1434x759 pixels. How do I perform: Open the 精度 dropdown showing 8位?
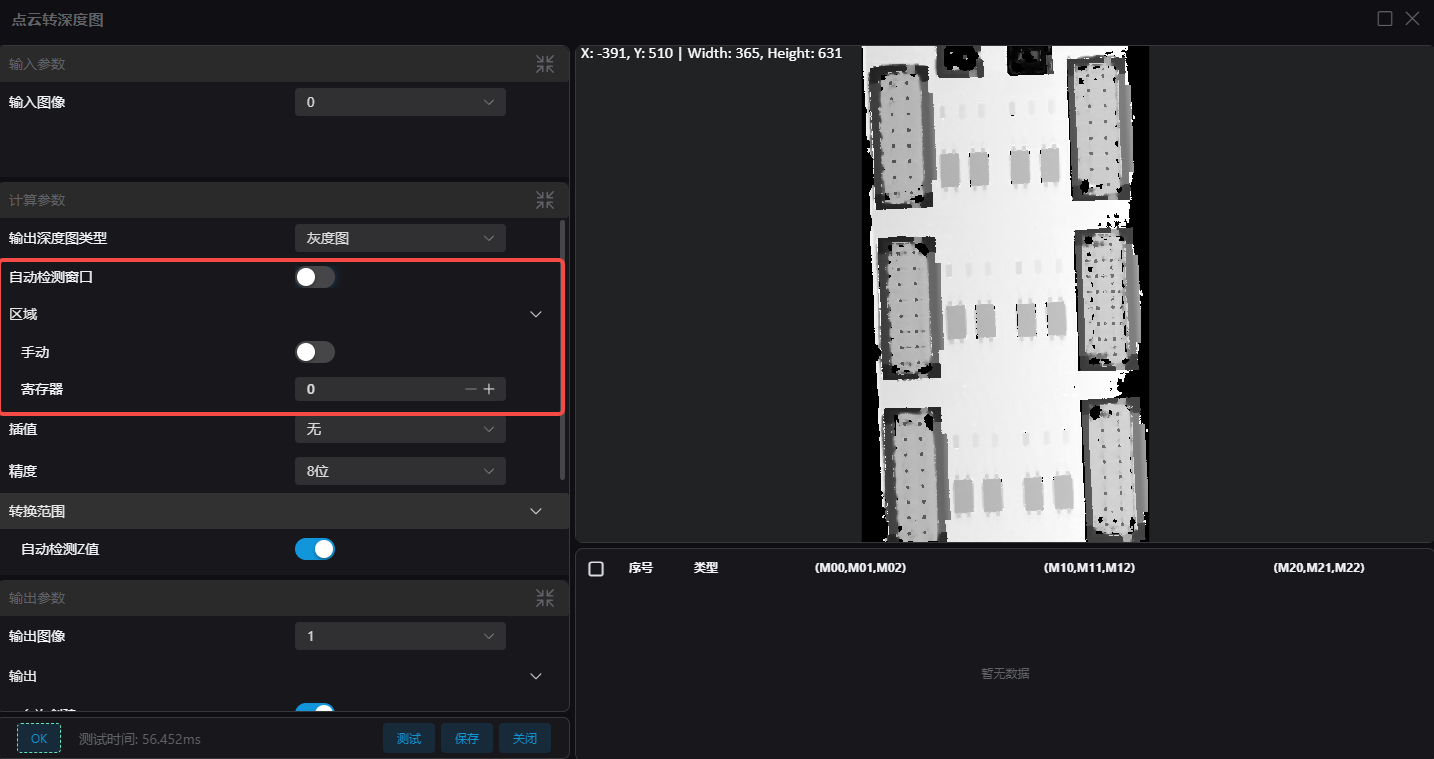click(400, 471)
